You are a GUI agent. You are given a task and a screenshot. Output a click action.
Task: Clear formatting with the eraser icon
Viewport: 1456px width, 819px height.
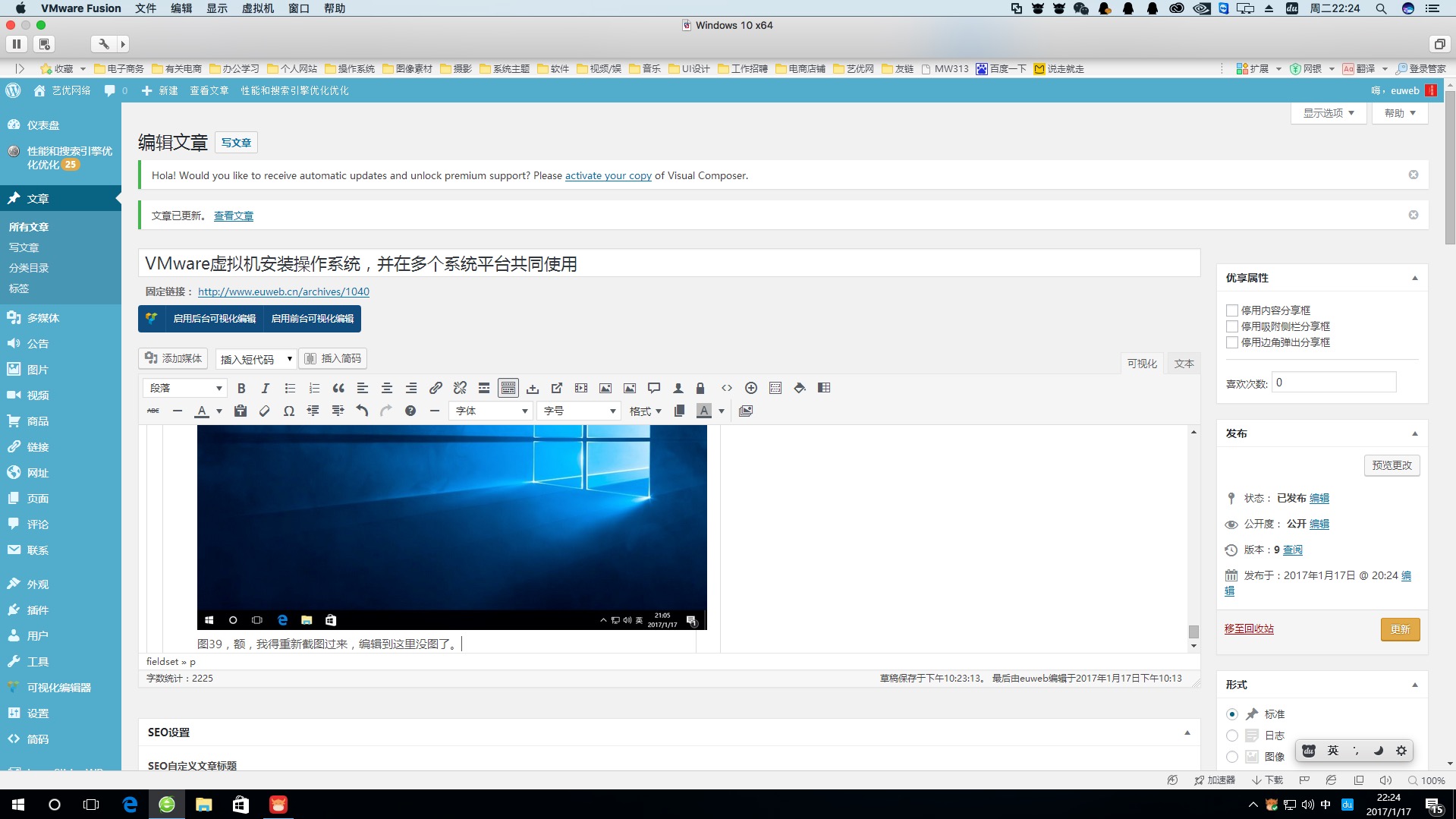coord(265,411)
